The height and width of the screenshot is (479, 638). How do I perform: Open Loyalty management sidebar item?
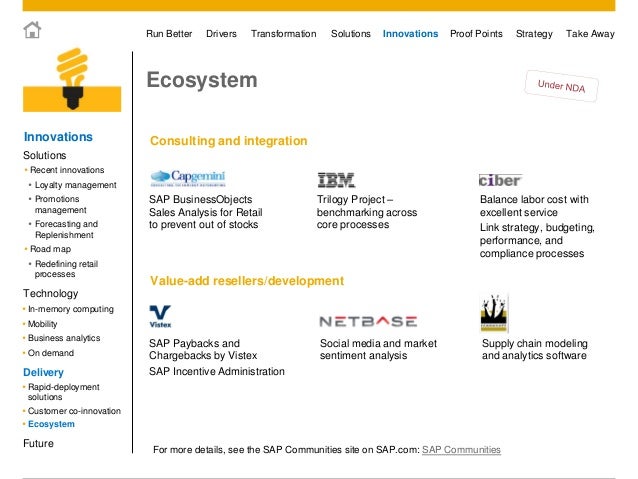coord(76,185)
